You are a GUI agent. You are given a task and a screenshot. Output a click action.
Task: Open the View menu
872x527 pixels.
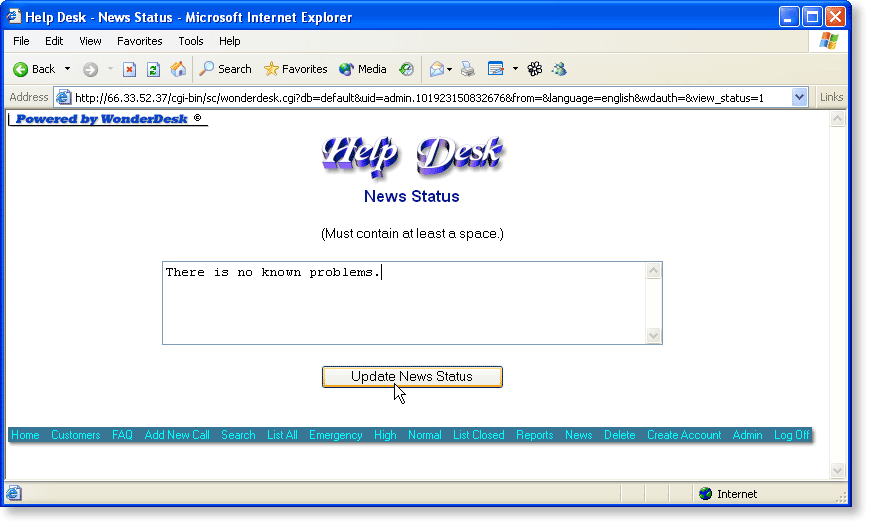click(x=90, y=41)
